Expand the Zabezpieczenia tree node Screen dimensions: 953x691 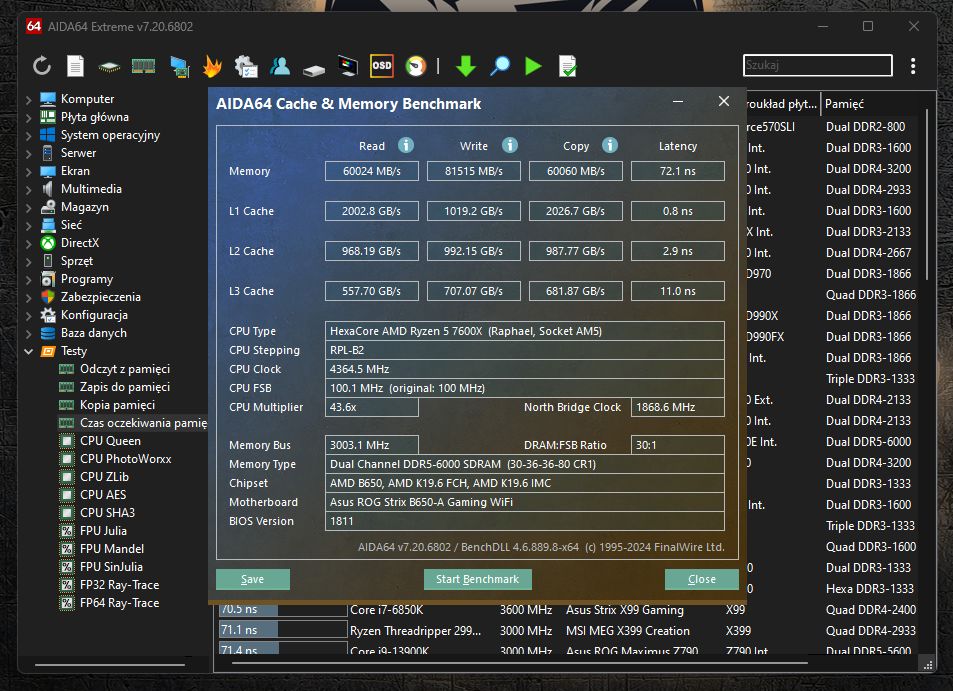(28, 297)
